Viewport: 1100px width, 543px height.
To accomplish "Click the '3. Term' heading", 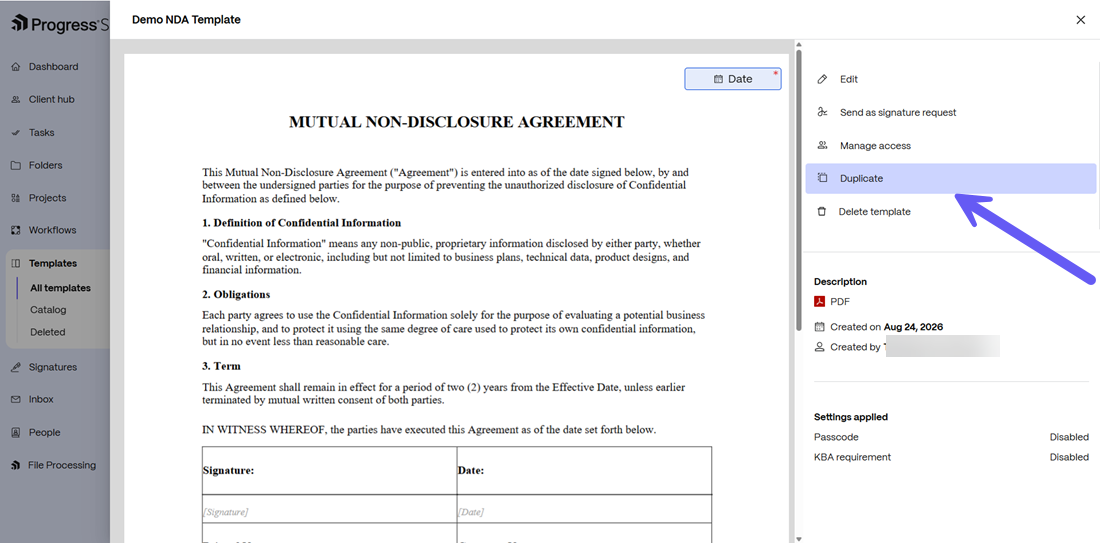I will tap(221, 366).
